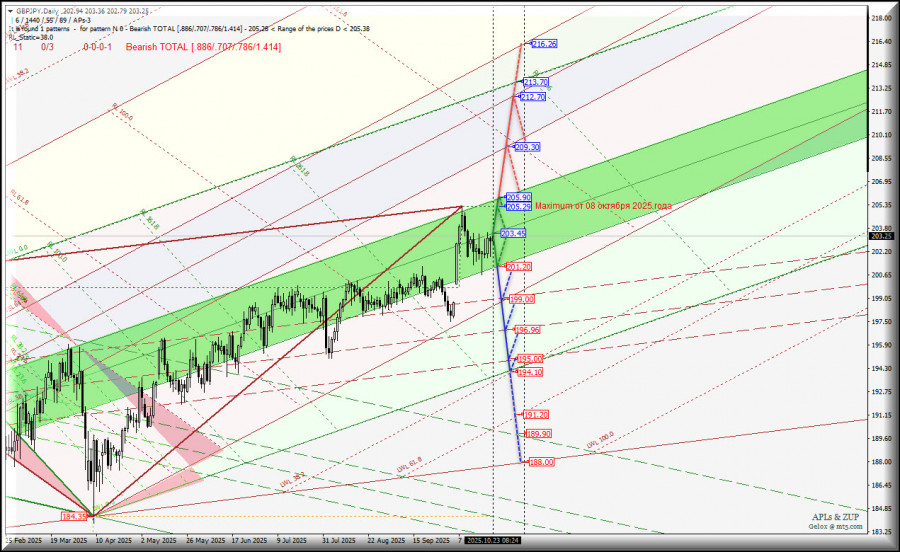The image size is (900, 552).
Task: Click the 17 Jun 2025 date on time axis
Action: pyautogui.click(x=249, y=541)
